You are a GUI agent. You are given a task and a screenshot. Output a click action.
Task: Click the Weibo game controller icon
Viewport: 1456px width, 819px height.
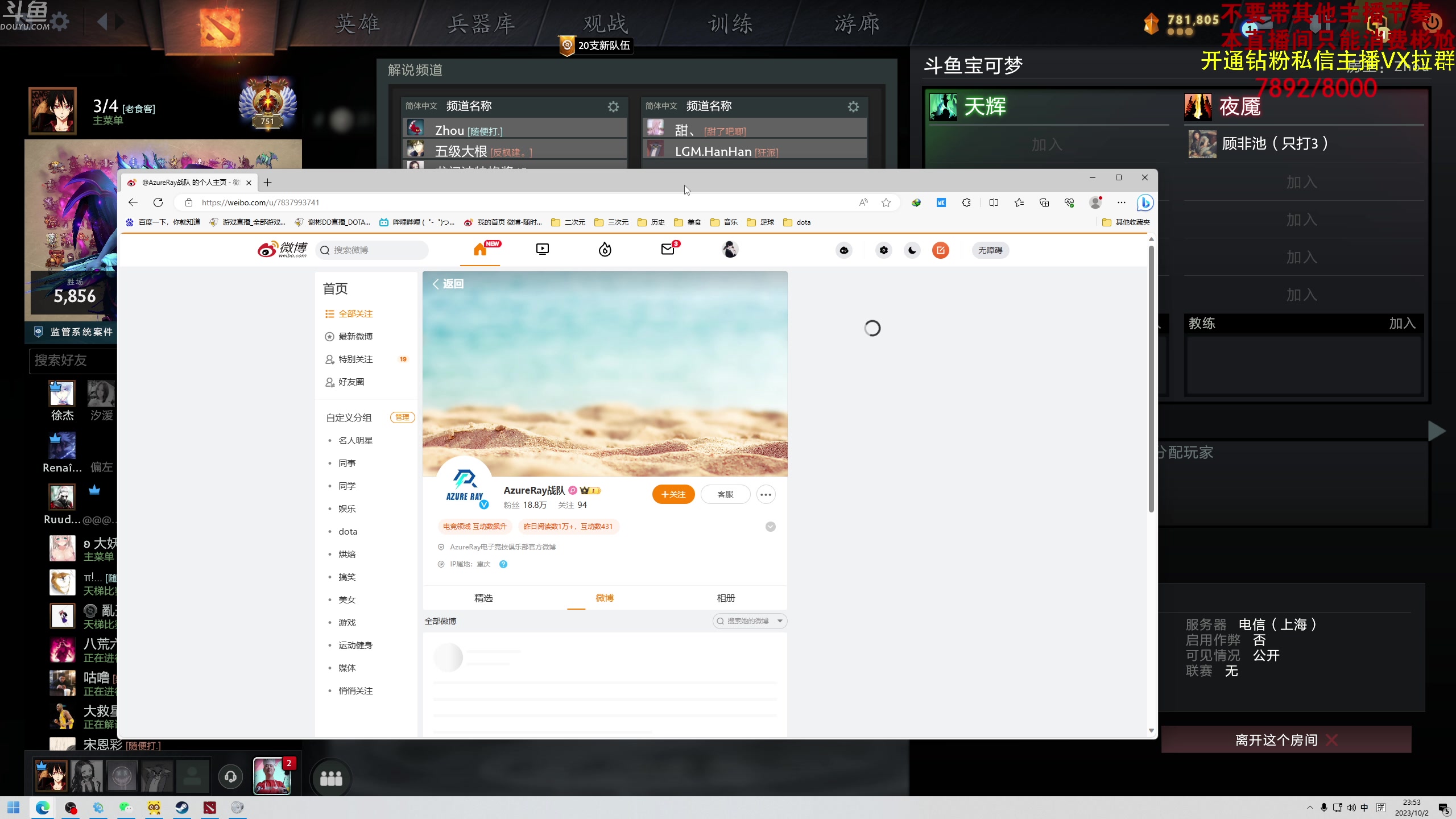[844, 250]
